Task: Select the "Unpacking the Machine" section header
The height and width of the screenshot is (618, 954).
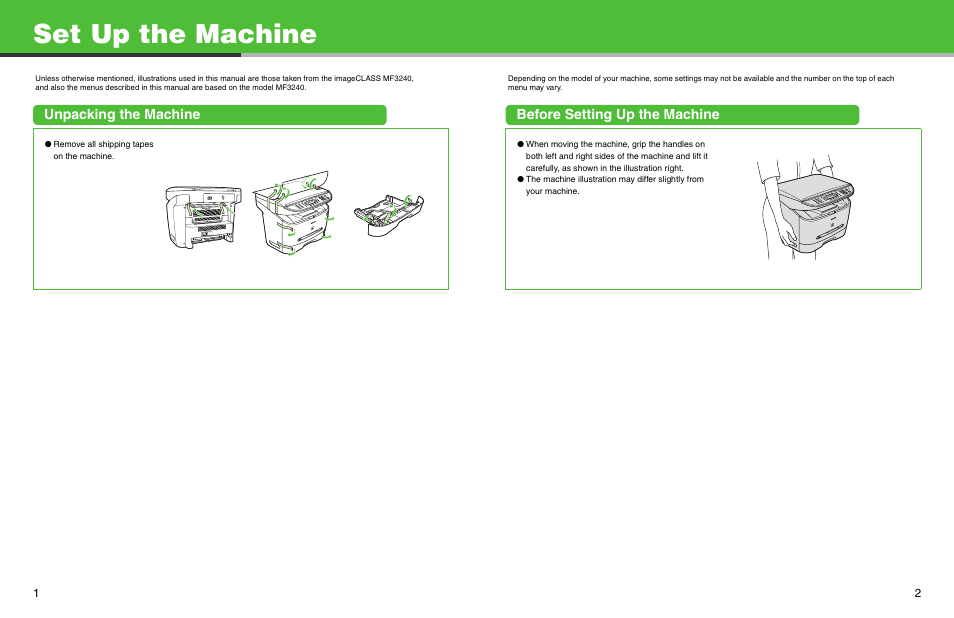Action: 122,115
